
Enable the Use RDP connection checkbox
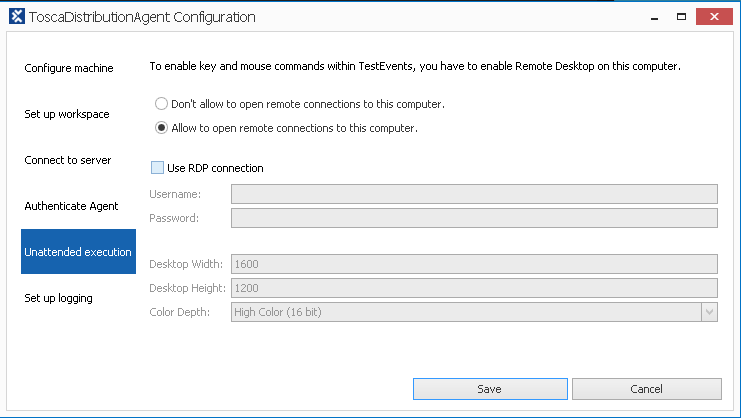click(157, 168)
